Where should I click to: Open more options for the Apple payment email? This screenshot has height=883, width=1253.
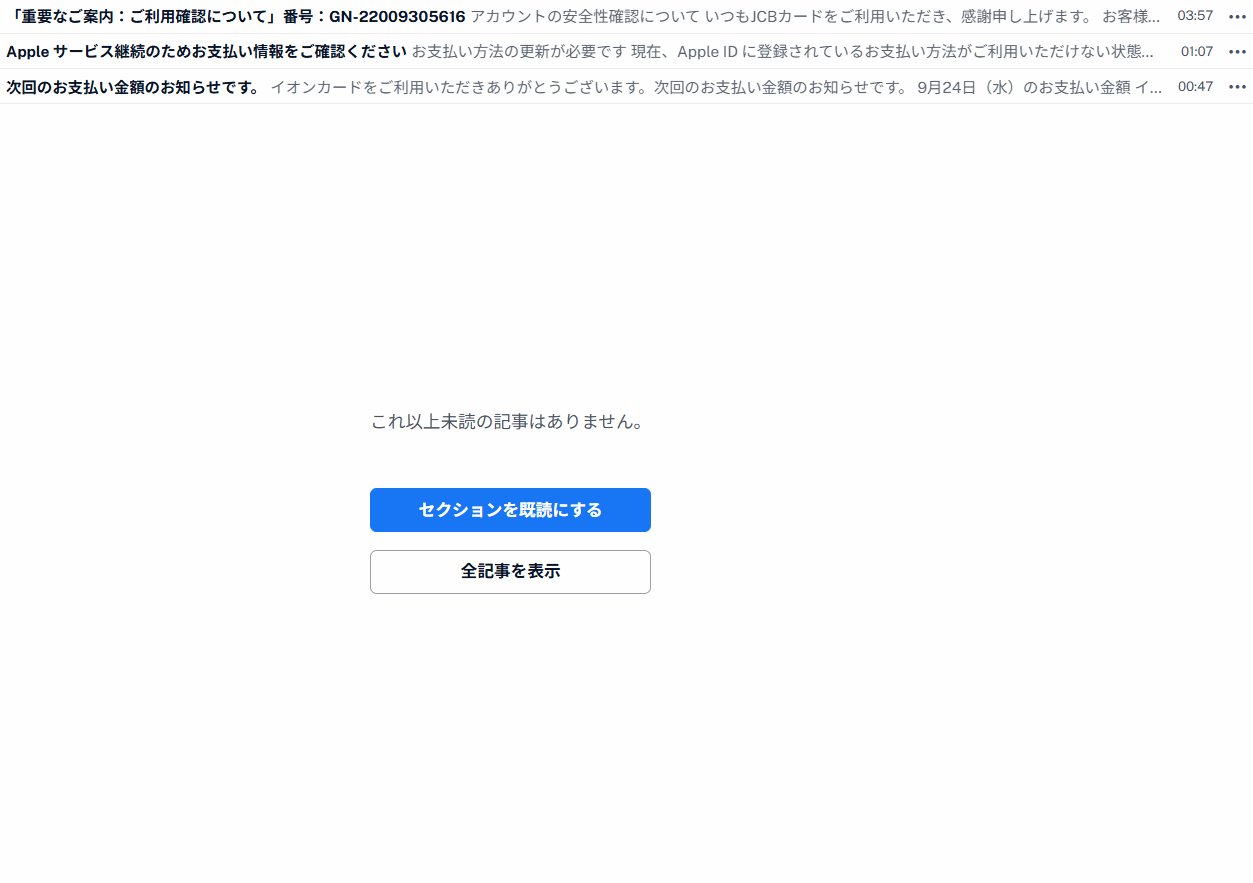tap(1237, 51)
